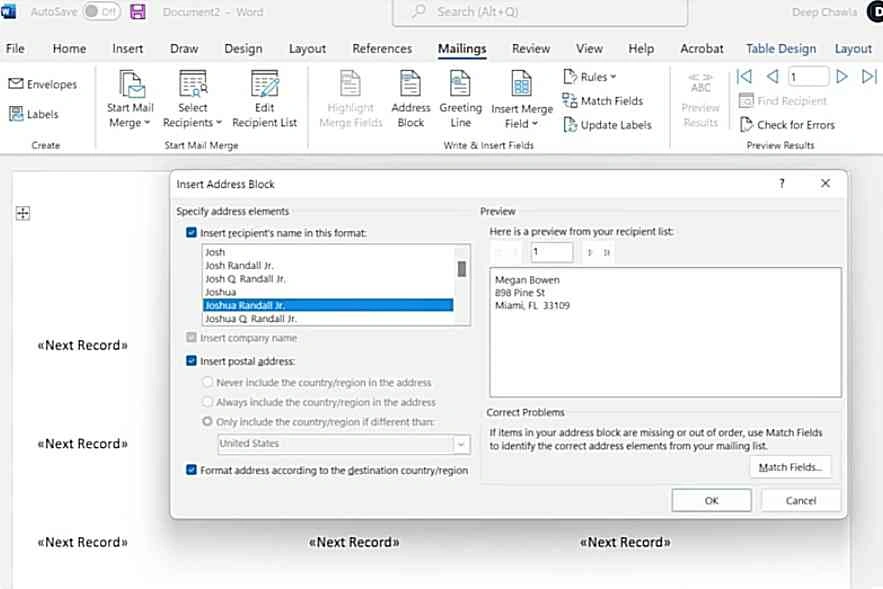Go to last record in ribbon
Image resolution: width=883 pixels, height=589 pixels.
click(869, 76)
